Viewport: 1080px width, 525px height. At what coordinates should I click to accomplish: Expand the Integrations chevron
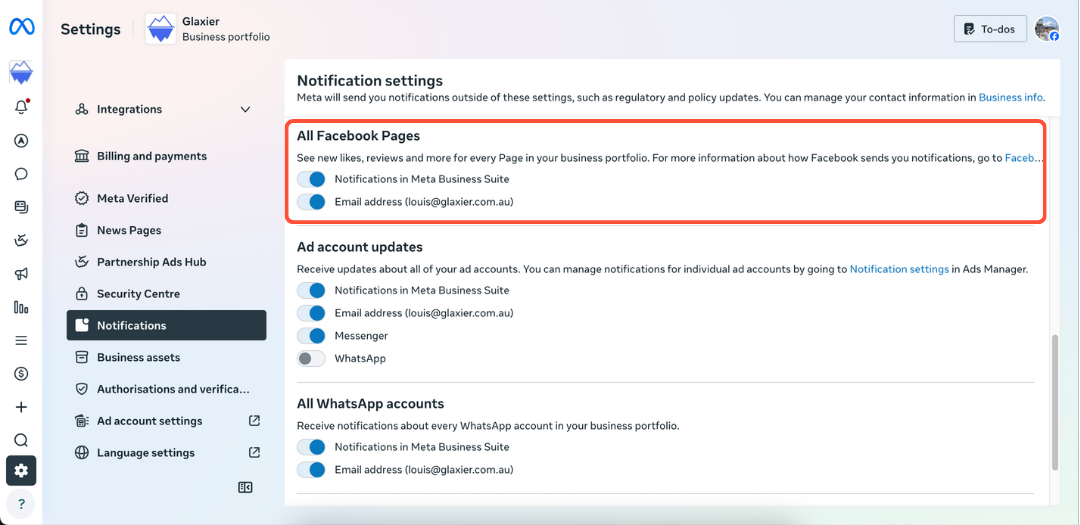[x=245, y=110]
